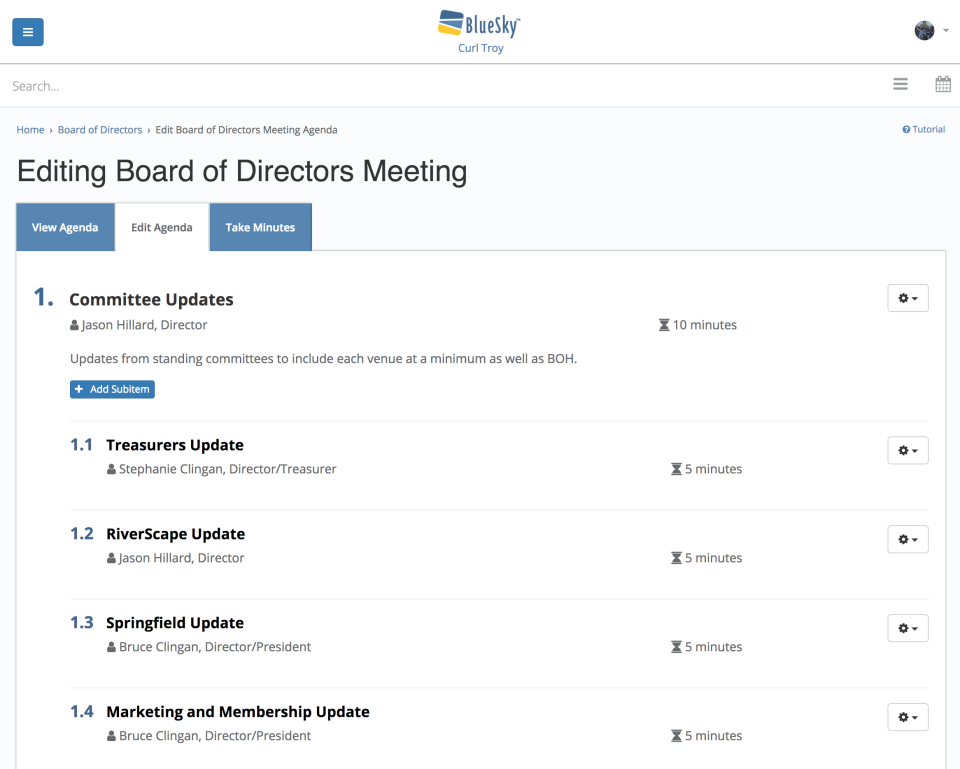The height and width of the screenshot is (769, 960).
Task: Open the user avatar menu
Action: click(x=923, y=30)
